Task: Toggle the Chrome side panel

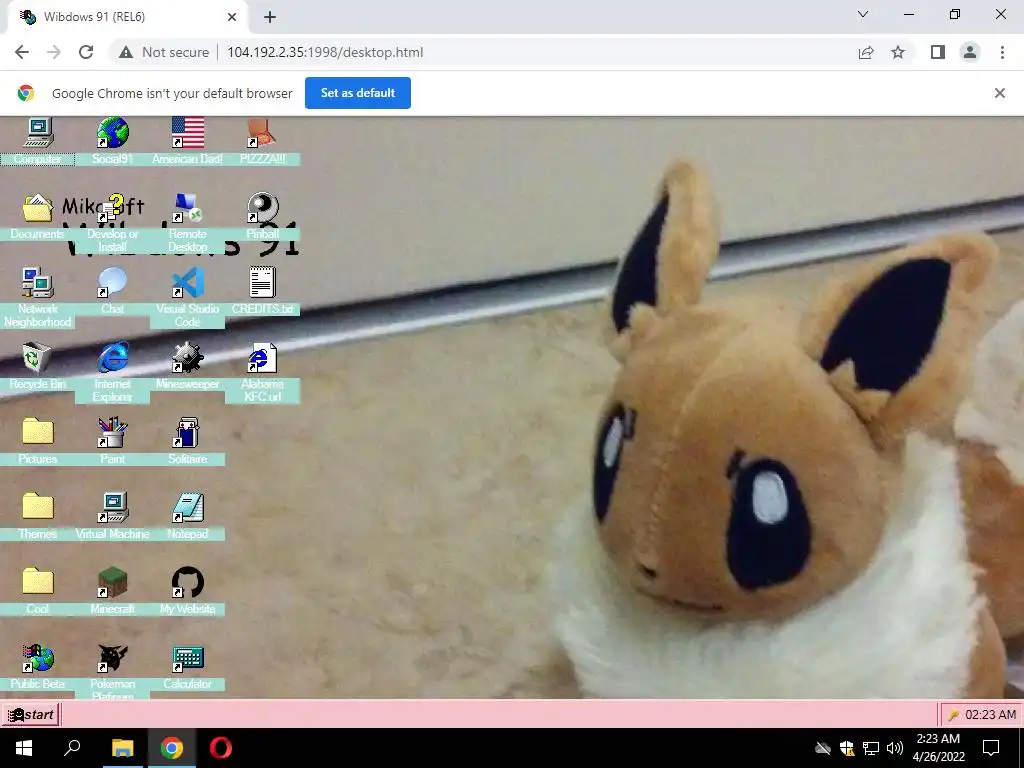Action: click(938, 52)
